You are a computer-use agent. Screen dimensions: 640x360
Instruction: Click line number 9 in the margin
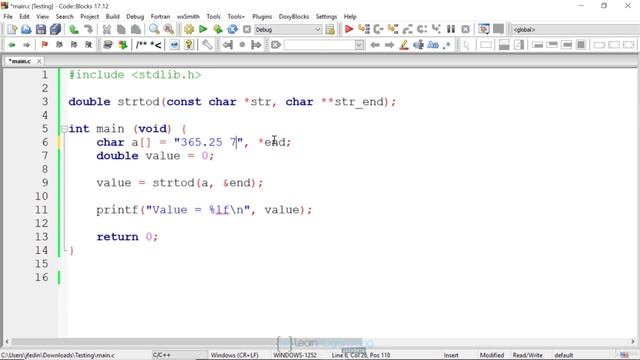[x=44, y=182]
